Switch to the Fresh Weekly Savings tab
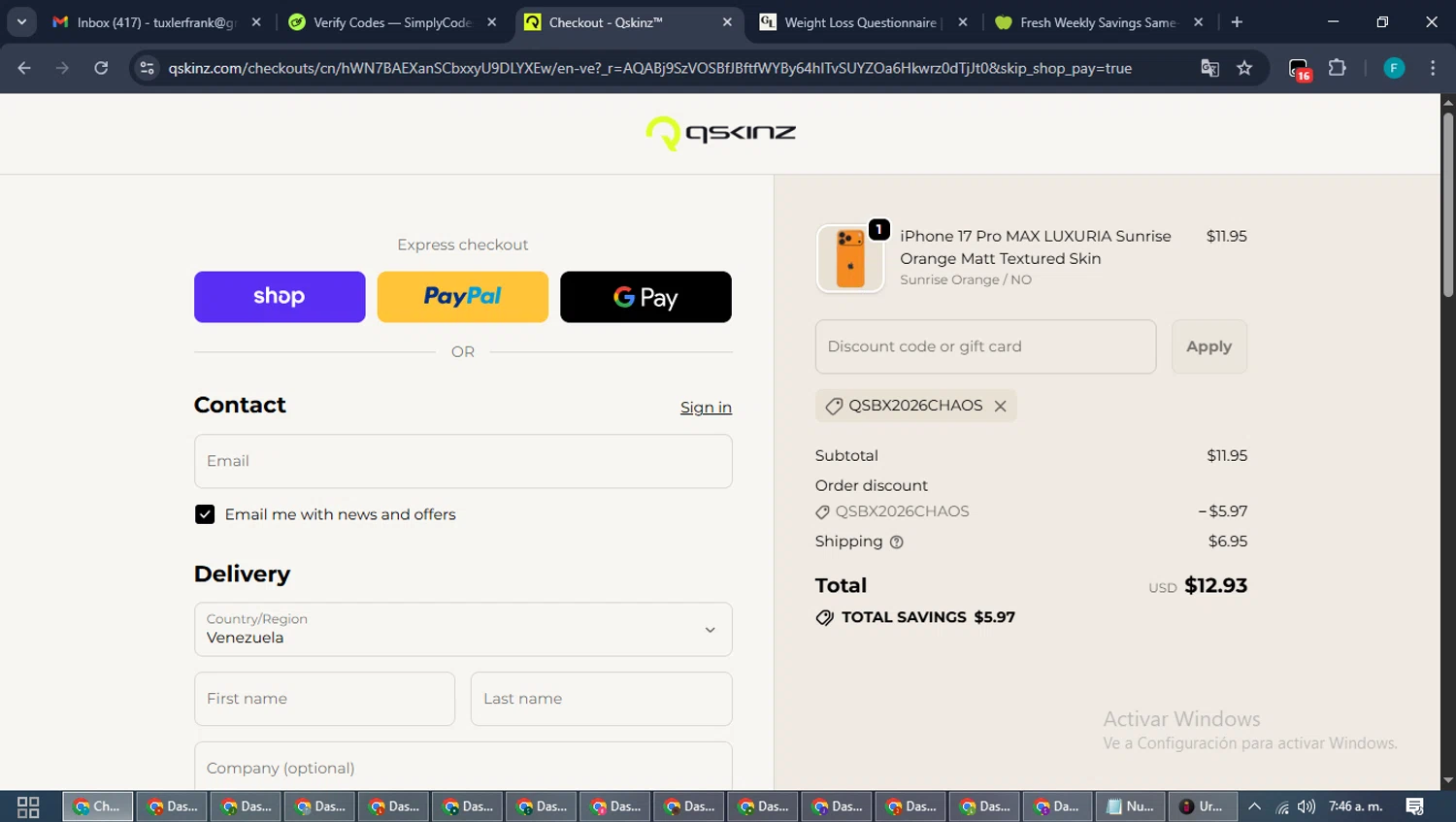Image resolution: width=1456 pixels, height=822 pixels. [1098, 22]
